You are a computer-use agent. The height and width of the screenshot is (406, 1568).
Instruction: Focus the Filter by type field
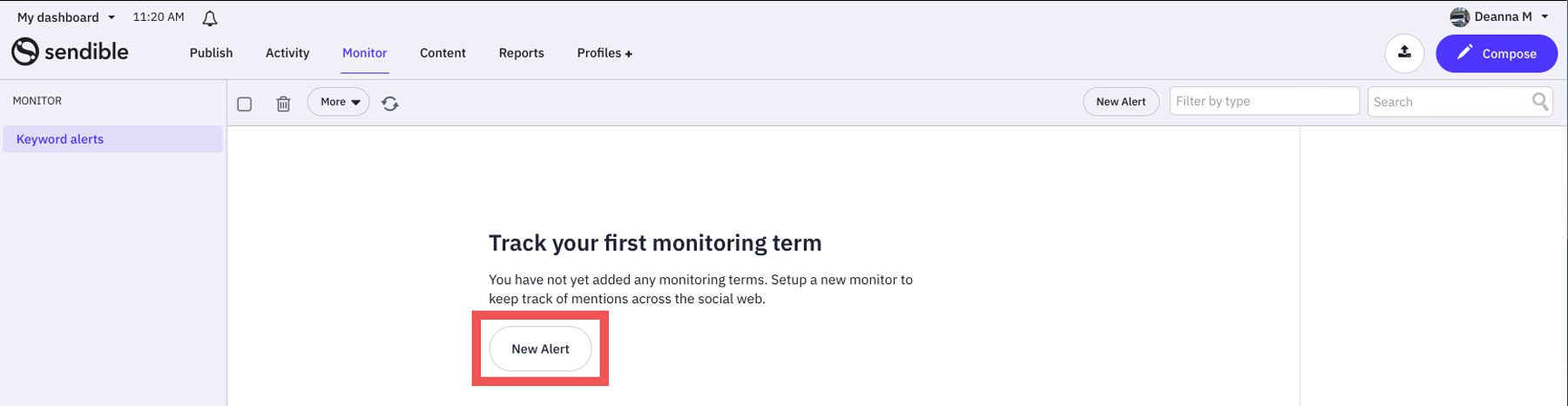[1263, 101]
